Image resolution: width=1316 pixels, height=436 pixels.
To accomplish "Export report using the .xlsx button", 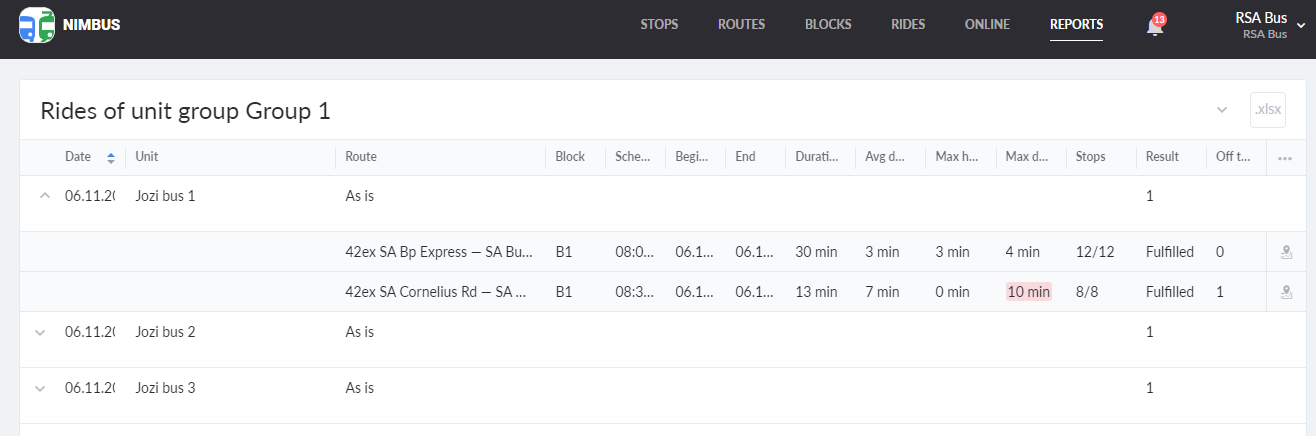I will (x=1267, y=109).
